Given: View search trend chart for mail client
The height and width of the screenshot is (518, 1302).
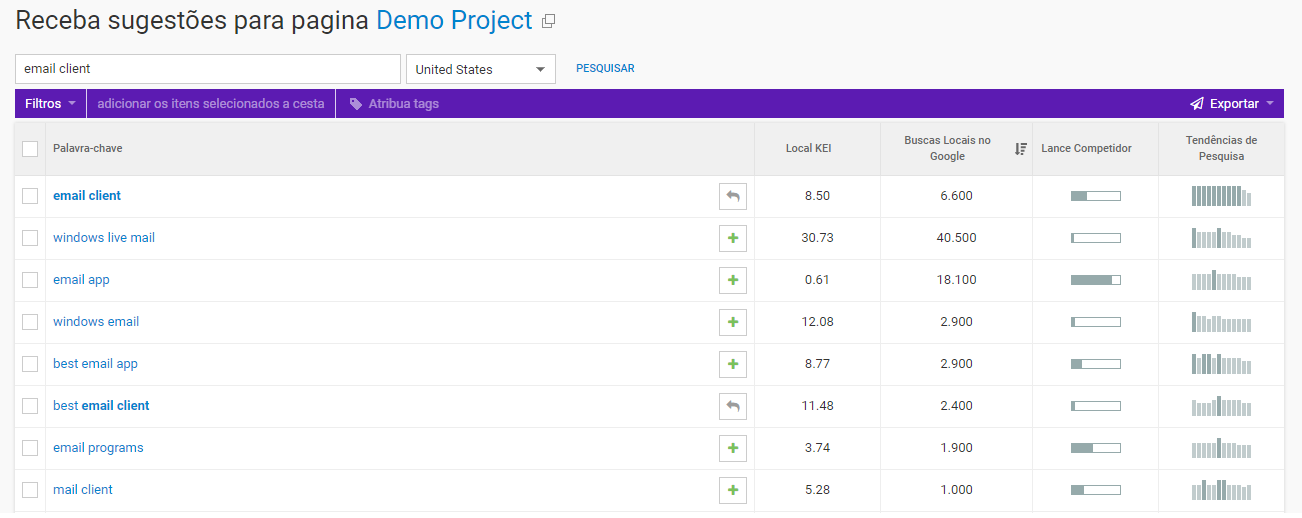Looking at the screenshot, I should [1221, 490].
